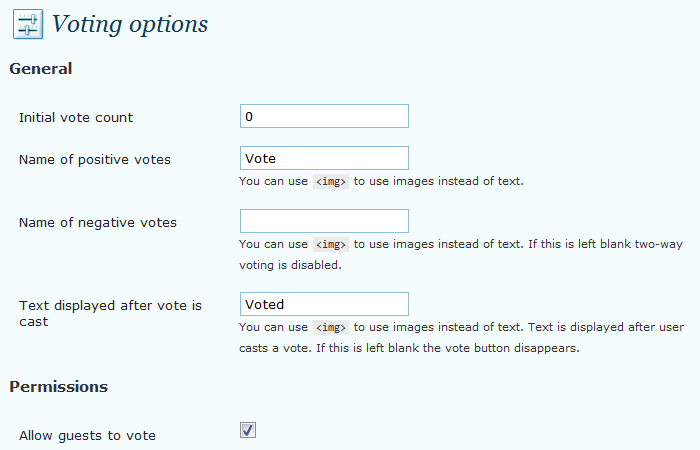Click img tag under negative votes field
Viewport: 700px width, 450px height.
(331, 244)
